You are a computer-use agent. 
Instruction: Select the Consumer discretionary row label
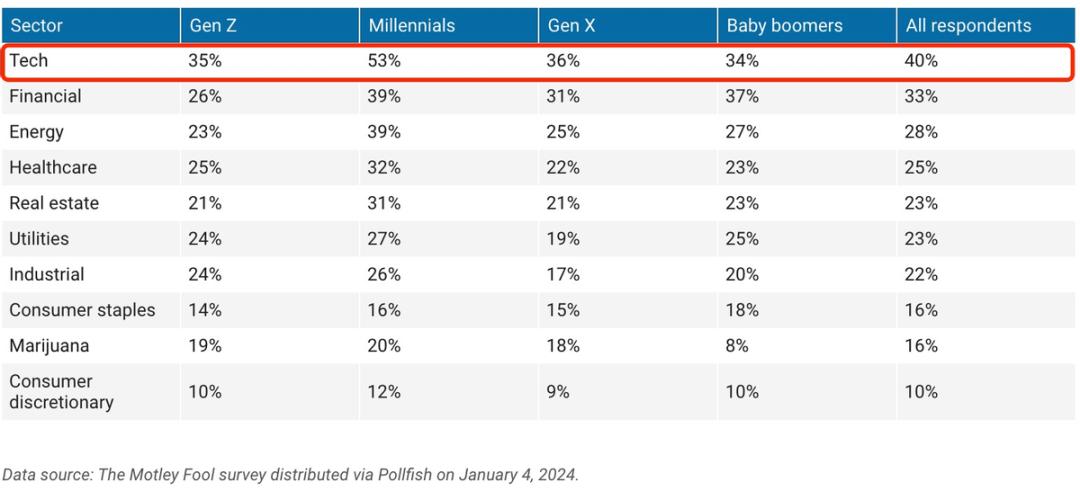(x=61, y=391)
